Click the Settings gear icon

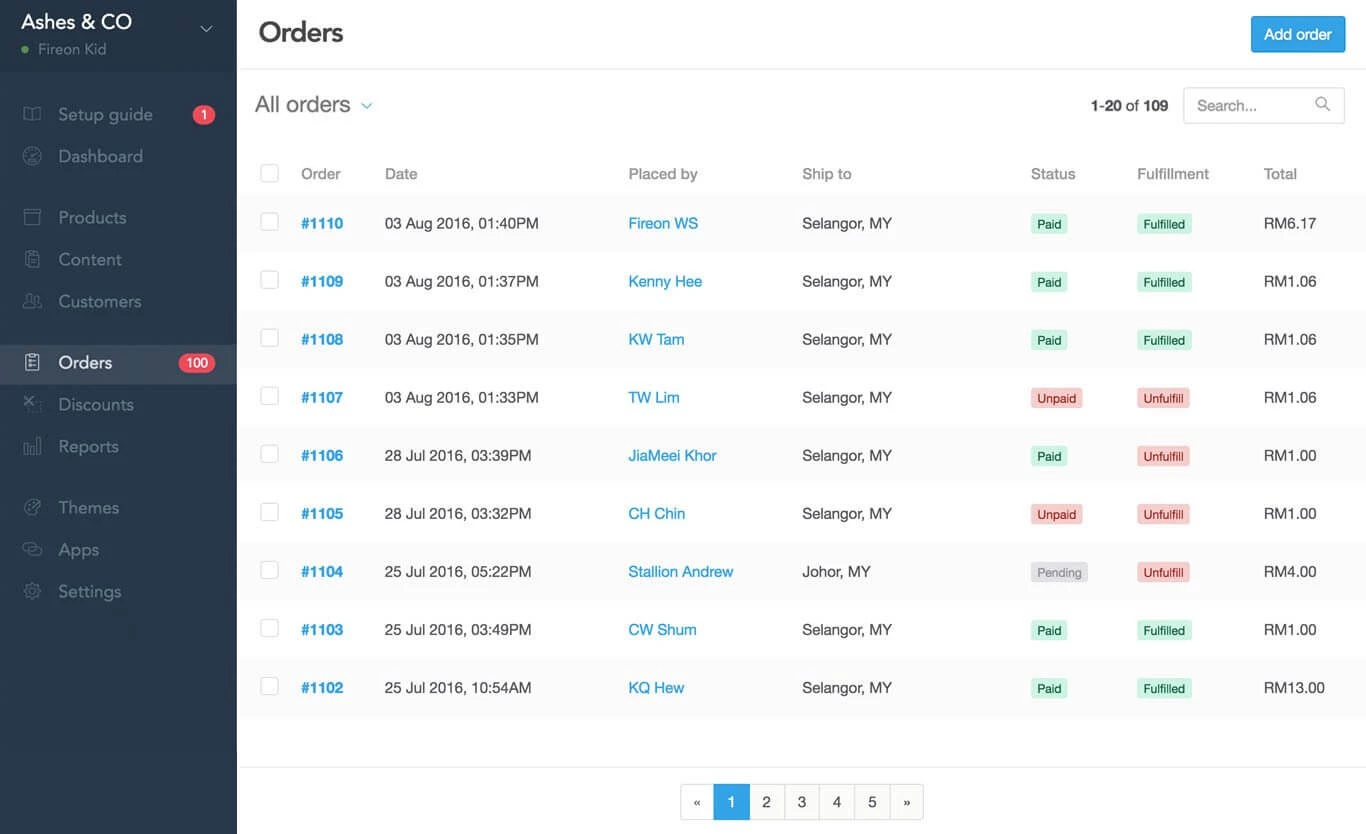pyautogui.click(x=32, y=591)
